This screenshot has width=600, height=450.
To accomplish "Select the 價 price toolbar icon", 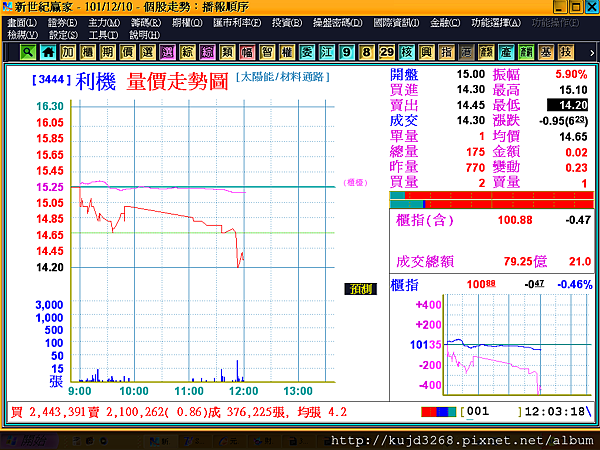I will (x=127, y=52).
